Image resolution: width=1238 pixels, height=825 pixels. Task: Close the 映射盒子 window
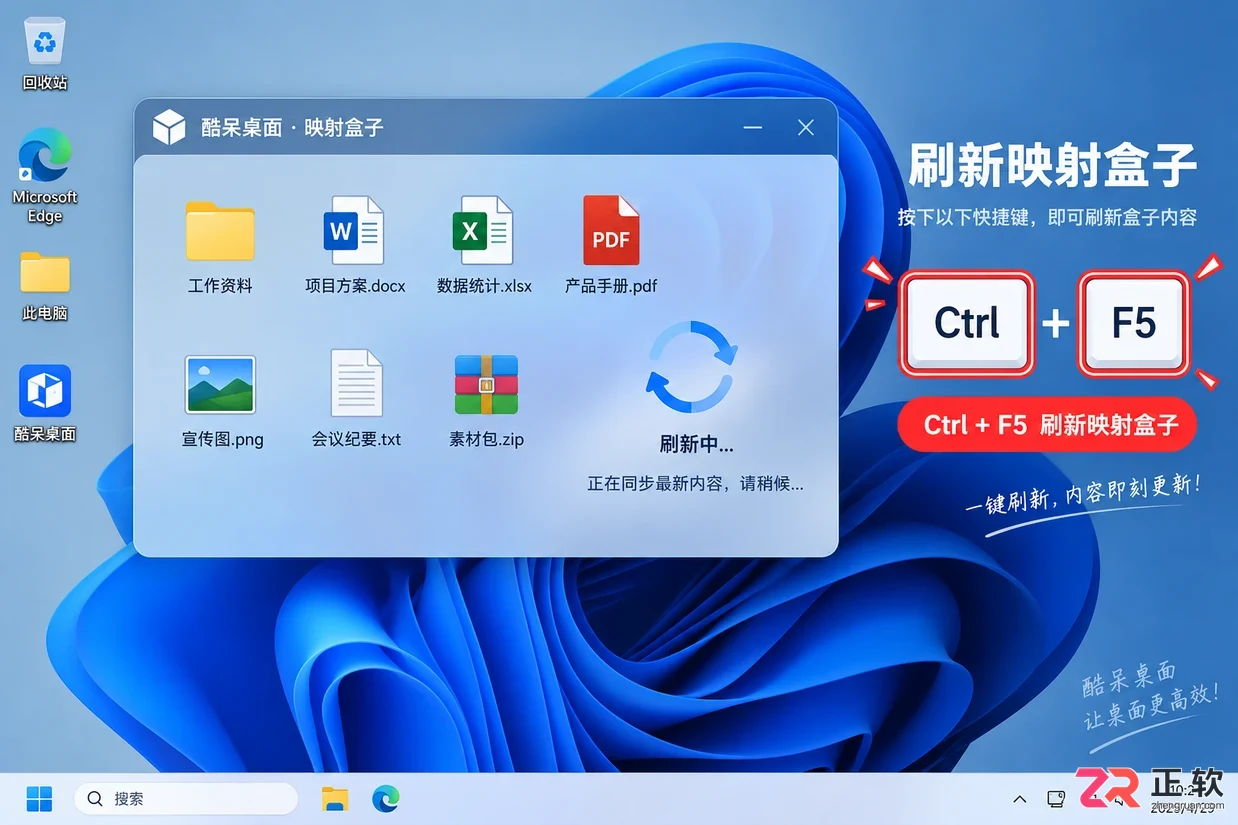[x=806, y=128]
